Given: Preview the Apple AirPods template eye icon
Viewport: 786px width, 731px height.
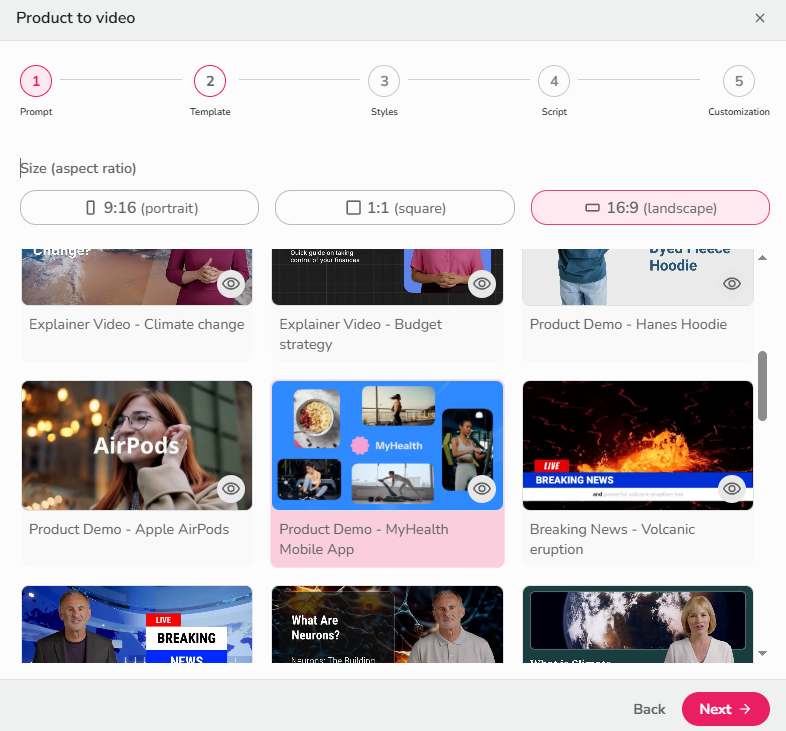Looking at the screenshot, I should click(231, 488).
